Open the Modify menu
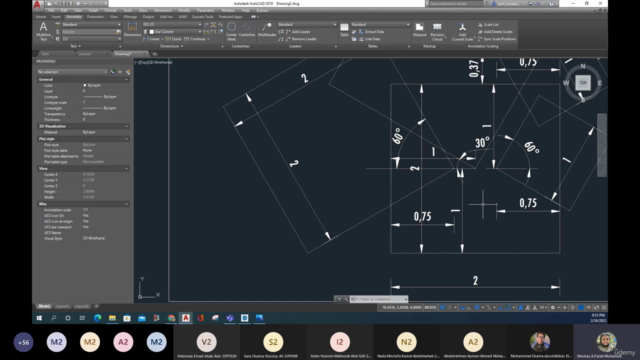 pyautogui.click(x=184, y=11)
